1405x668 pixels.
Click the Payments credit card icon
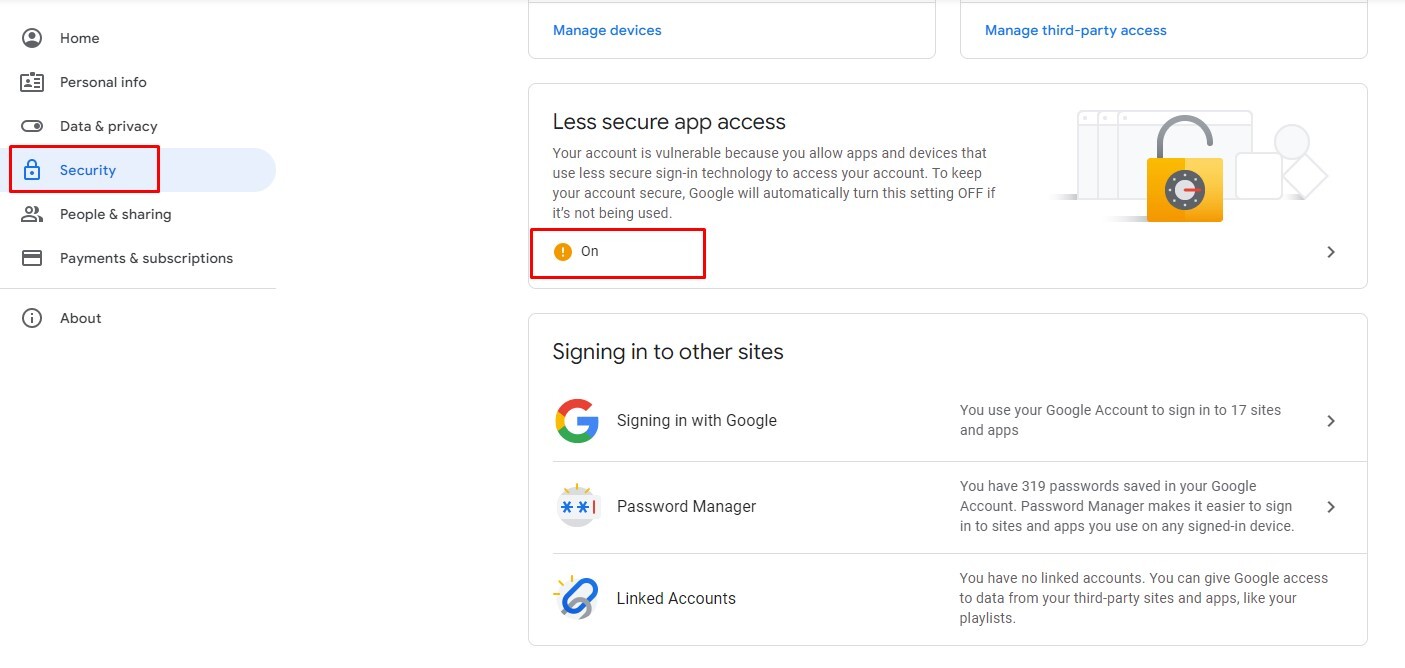tap(32, 258)
